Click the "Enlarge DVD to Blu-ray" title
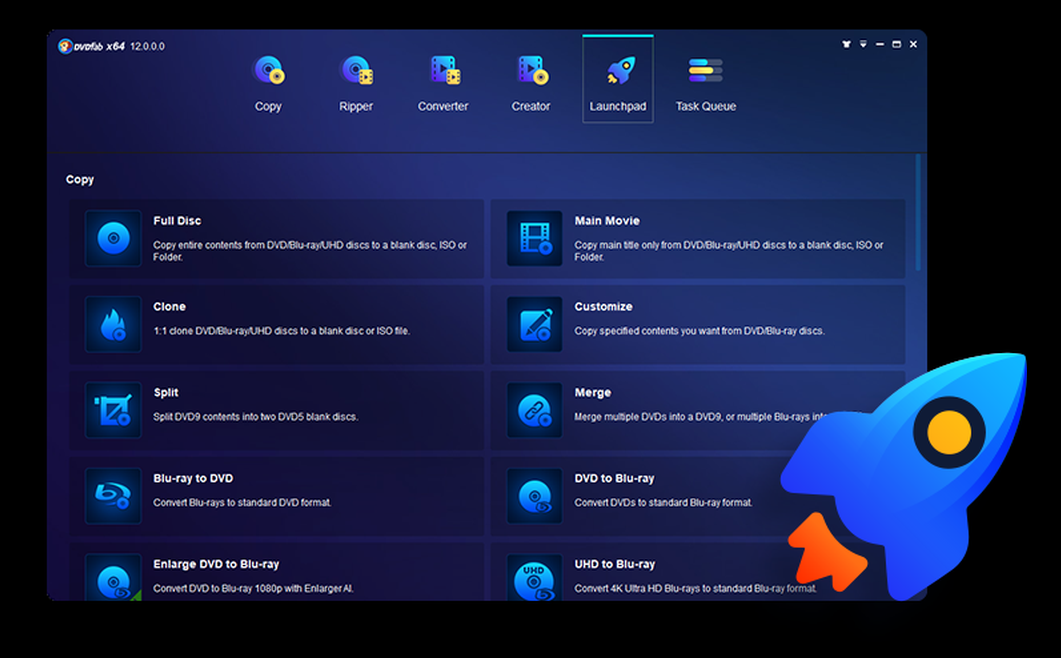The image size is (1061, 658). (x=216, y=564)
